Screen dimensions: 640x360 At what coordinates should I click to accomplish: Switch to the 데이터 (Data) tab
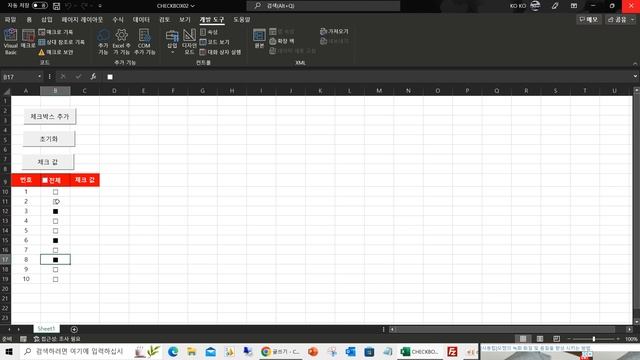(x=141, y=20)
